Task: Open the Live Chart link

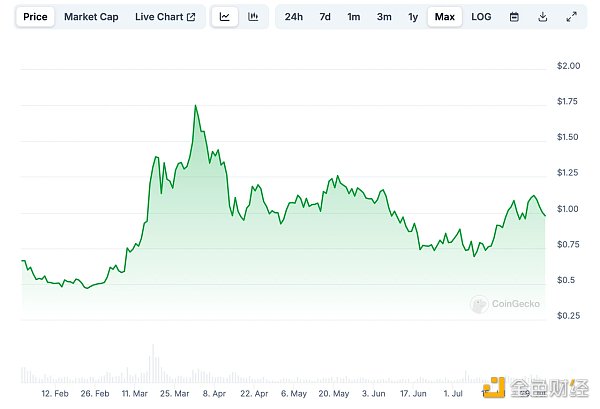Action: point(159,17)
